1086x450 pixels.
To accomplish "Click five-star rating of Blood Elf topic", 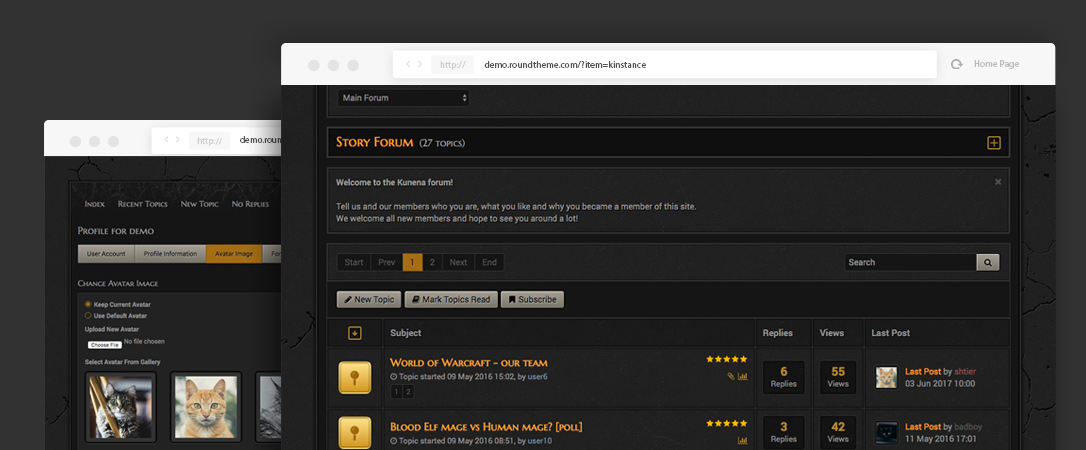I will coord(727,423).
